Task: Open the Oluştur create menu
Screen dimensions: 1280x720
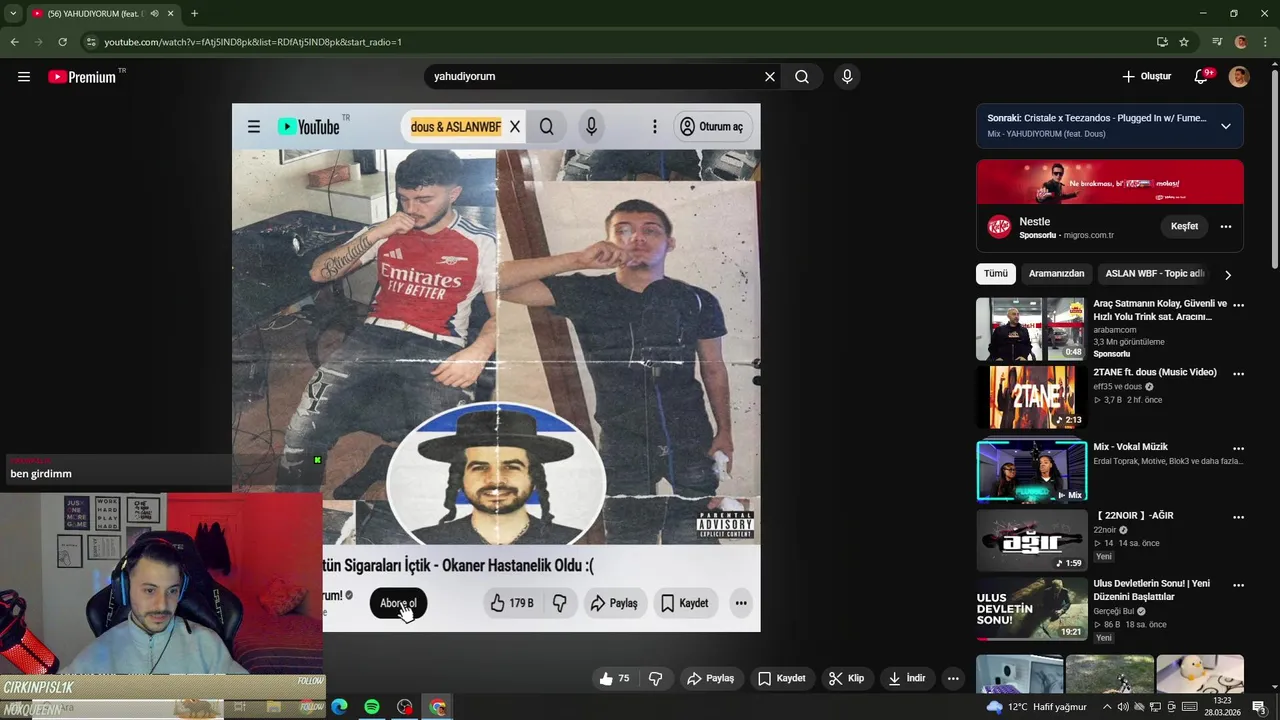Action: point(1146,77)
